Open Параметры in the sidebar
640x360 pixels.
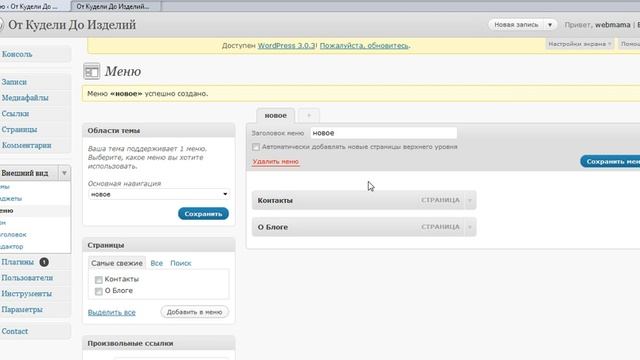point(22,310)
